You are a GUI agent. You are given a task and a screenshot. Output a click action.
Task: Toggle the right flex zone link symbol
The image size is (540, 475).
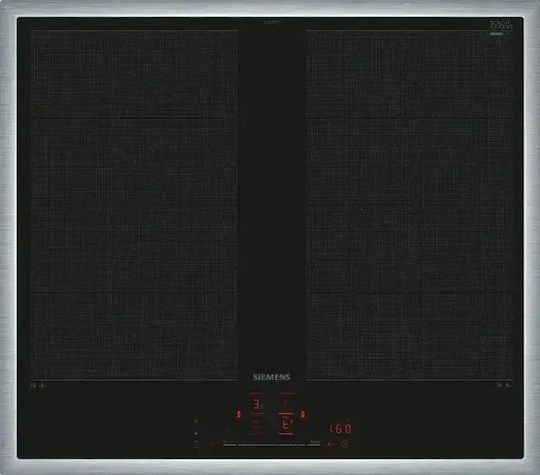click(303, 414)
